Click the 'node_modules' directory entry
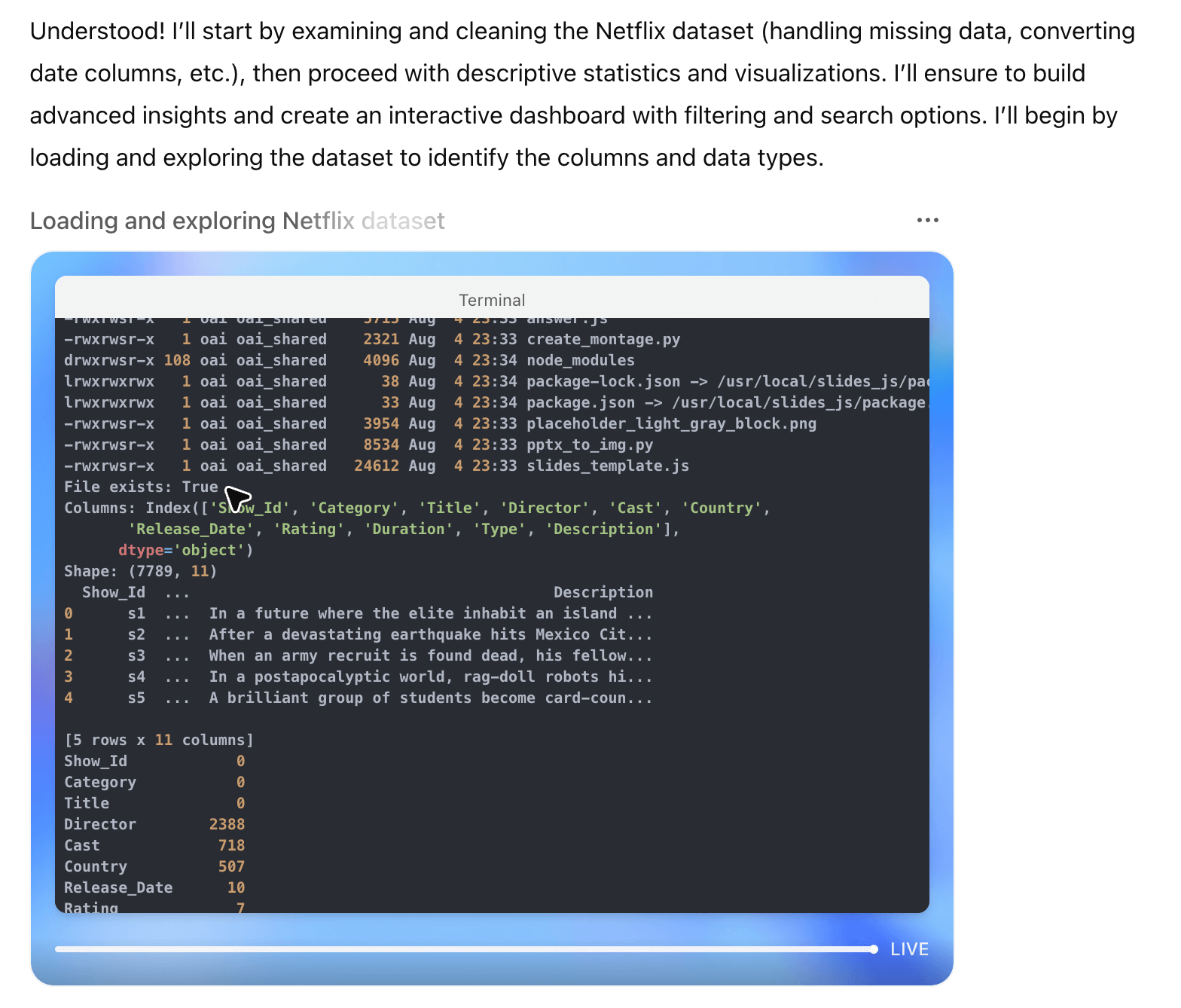This screenshot has height=1008, width=1181. tap(581, 360)
